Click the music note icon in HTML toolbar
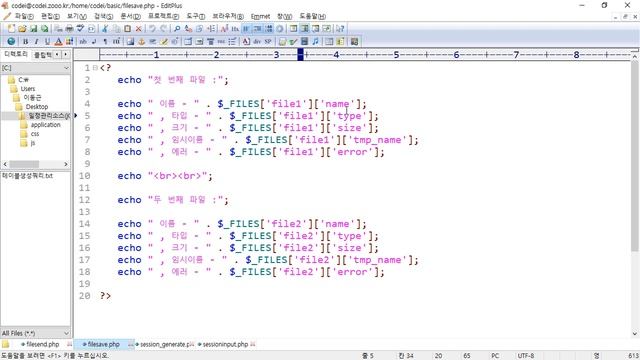The height and width of the screenshot is (360, 640). pos(315,41)
